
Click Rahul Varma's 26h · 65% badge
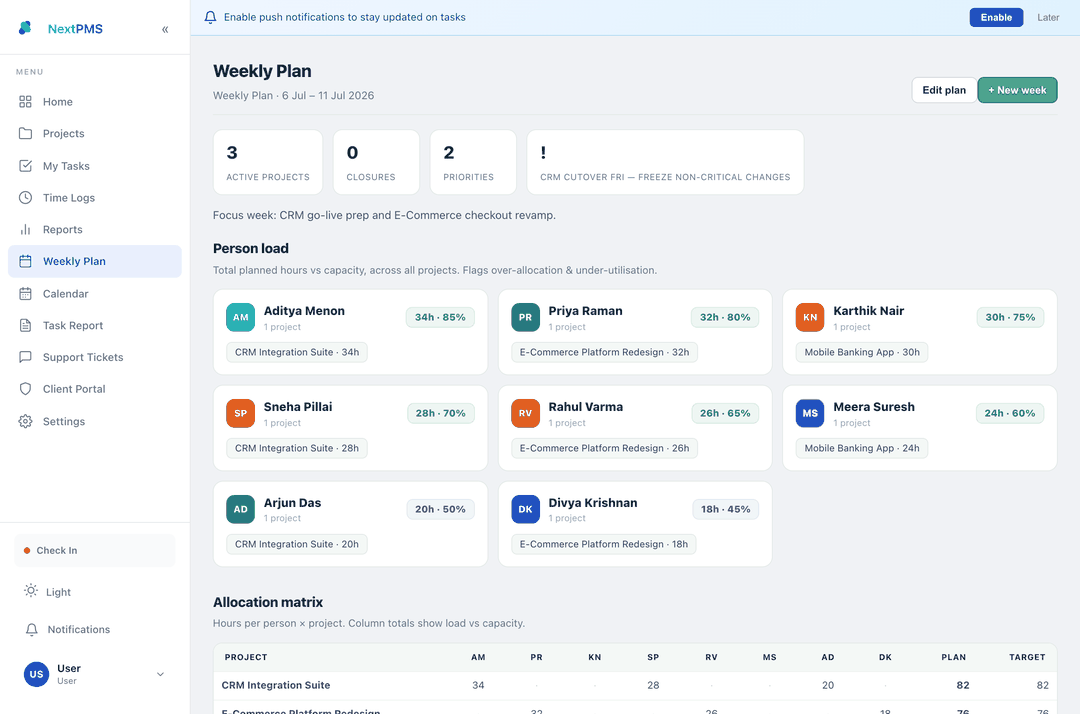pos(725,413)
